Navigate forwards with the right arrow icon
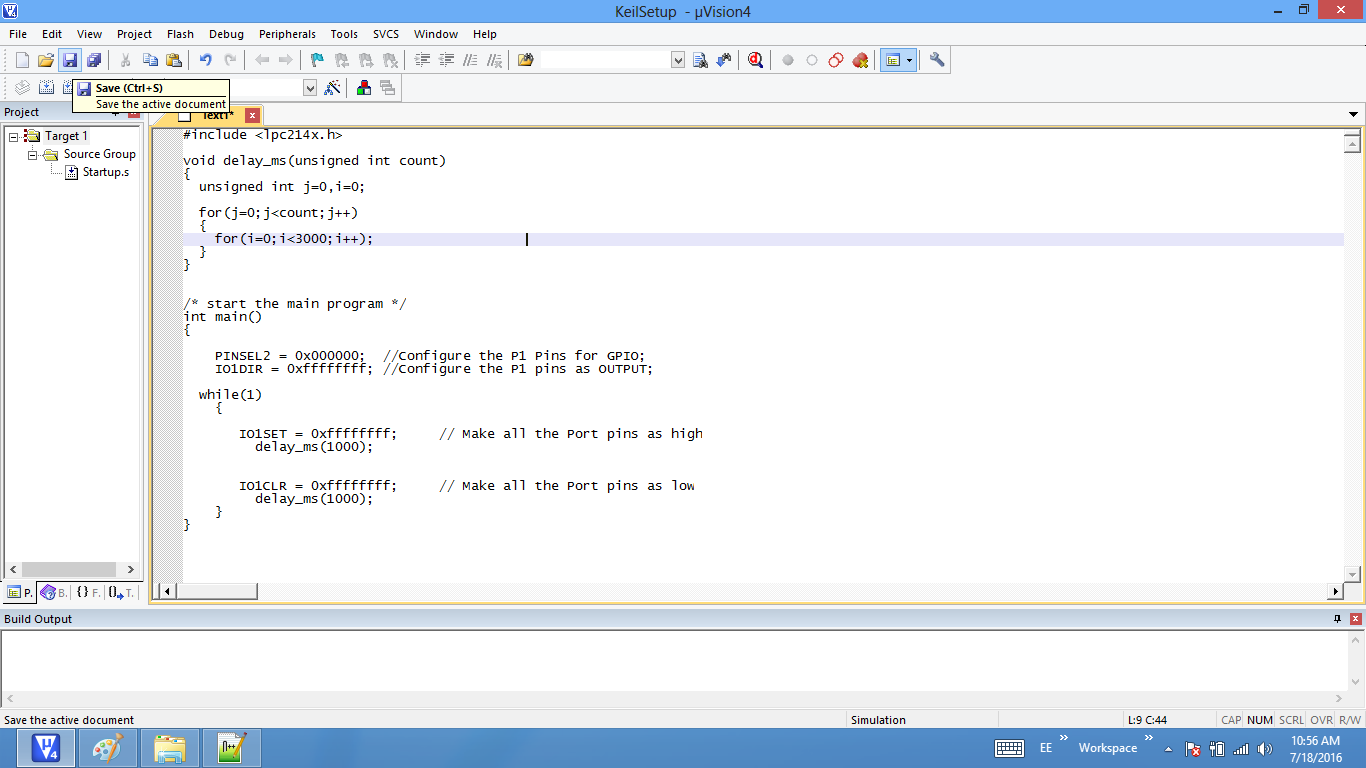This screenshot has height=768, width=1366. pos(286,60)
